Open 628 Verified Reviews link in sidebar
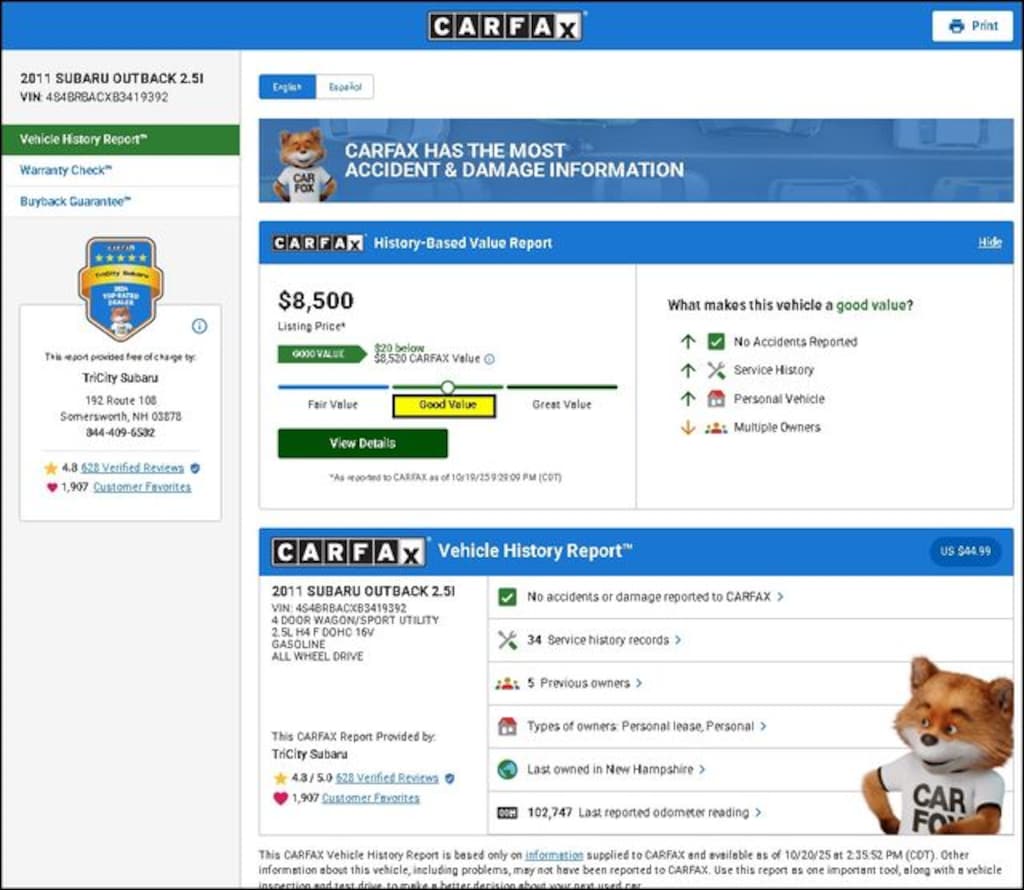 (132, 468)
